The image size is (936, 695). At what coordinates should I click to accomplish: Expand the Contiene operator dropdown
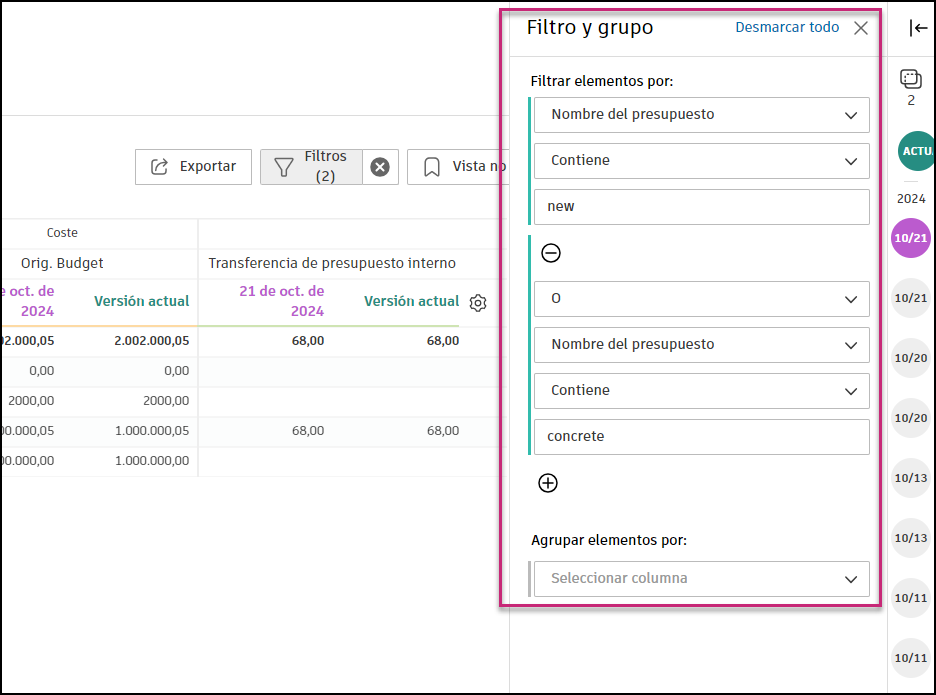(701, 160)
